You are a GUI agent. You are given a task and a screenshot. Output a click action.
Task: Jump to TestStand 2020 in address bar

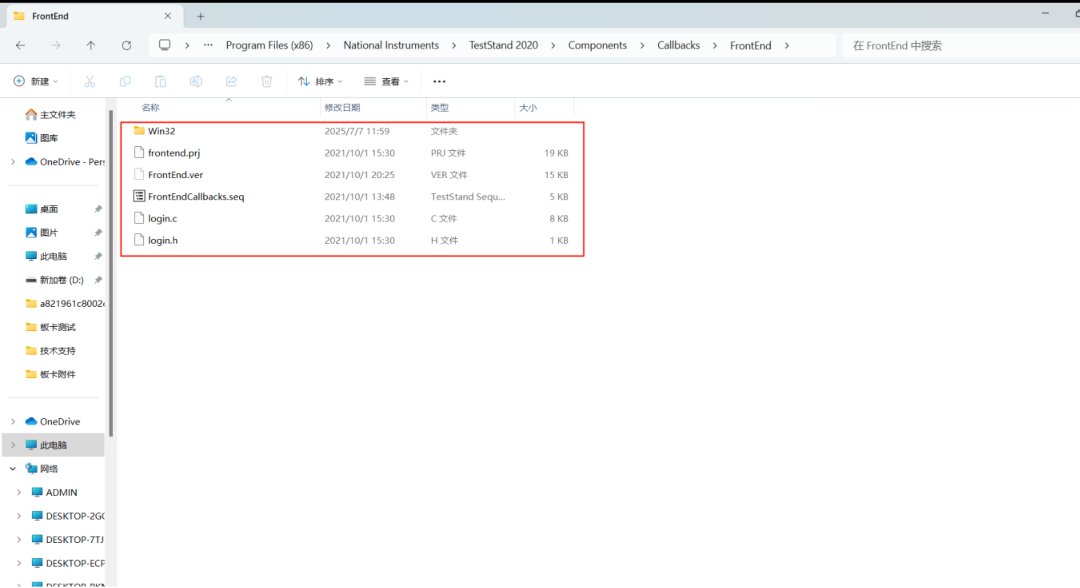[x=503, y=45]
